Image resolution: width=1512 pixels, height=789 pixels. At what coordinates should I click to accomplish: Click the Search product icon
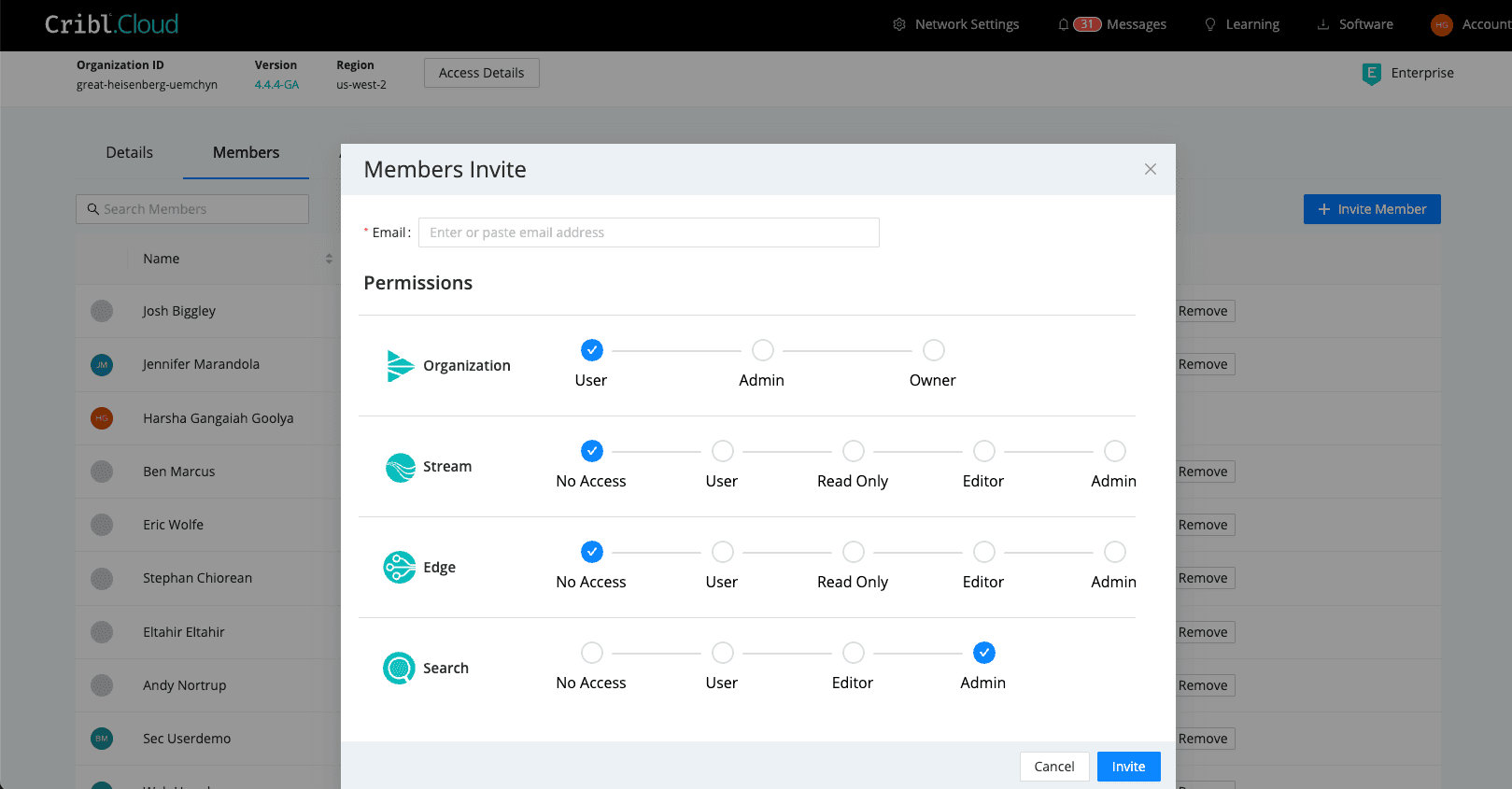tap(400, 668)
